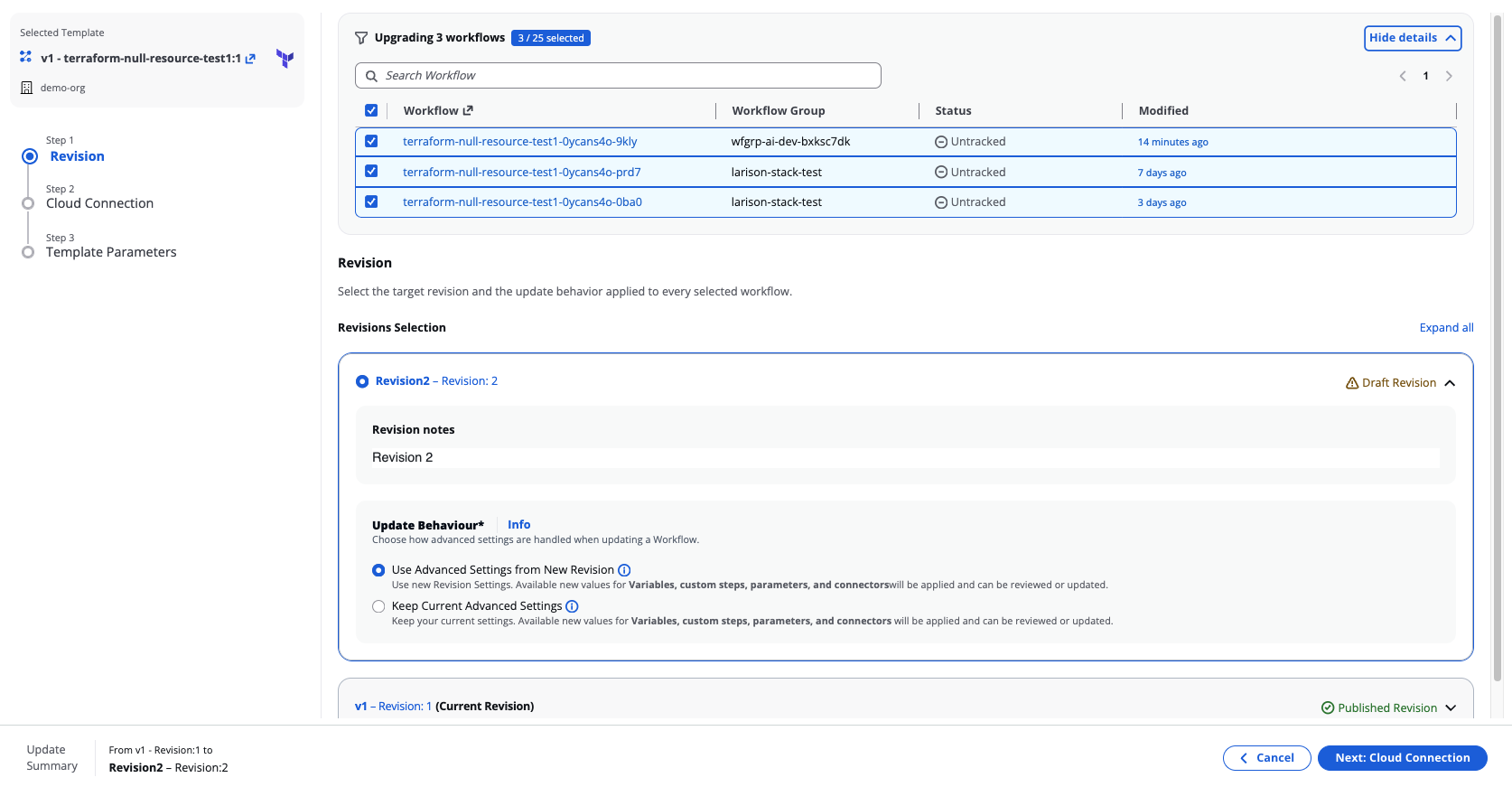Uncheck terraform-null-resource-test1-0ycans4o-prd7 workflow
The height and width of the screenshot is (787, 1512).
[x=371, y=172]
